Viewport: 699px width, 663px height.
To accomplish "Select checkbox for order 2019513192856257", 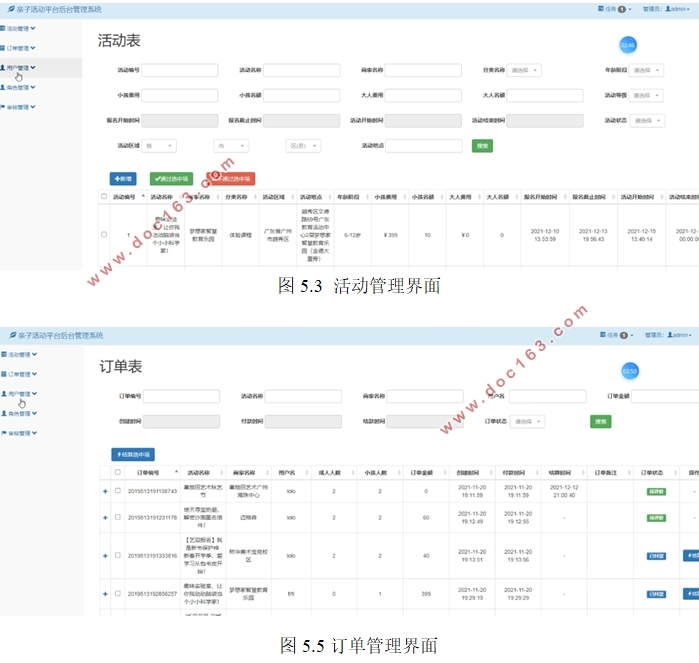I will coord(118,593).
